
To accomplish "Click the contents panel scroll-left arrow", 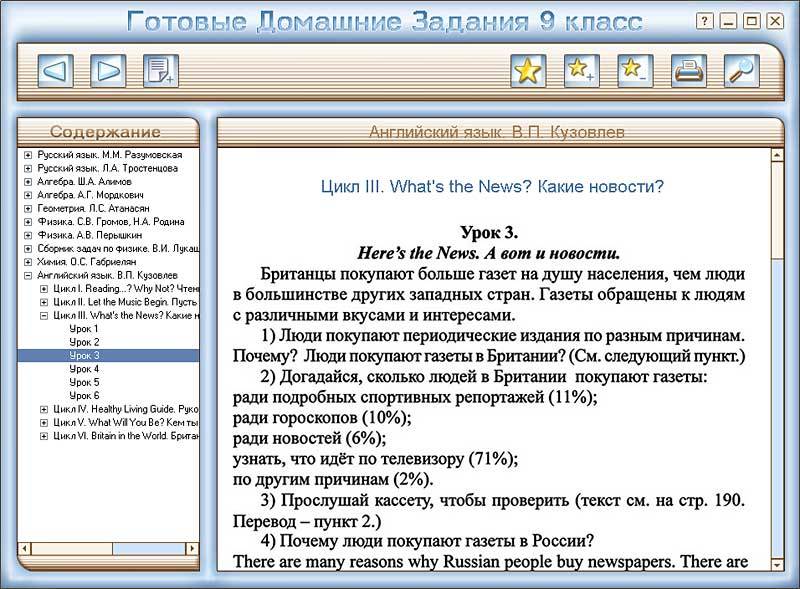I will click(x=24, y=549).
